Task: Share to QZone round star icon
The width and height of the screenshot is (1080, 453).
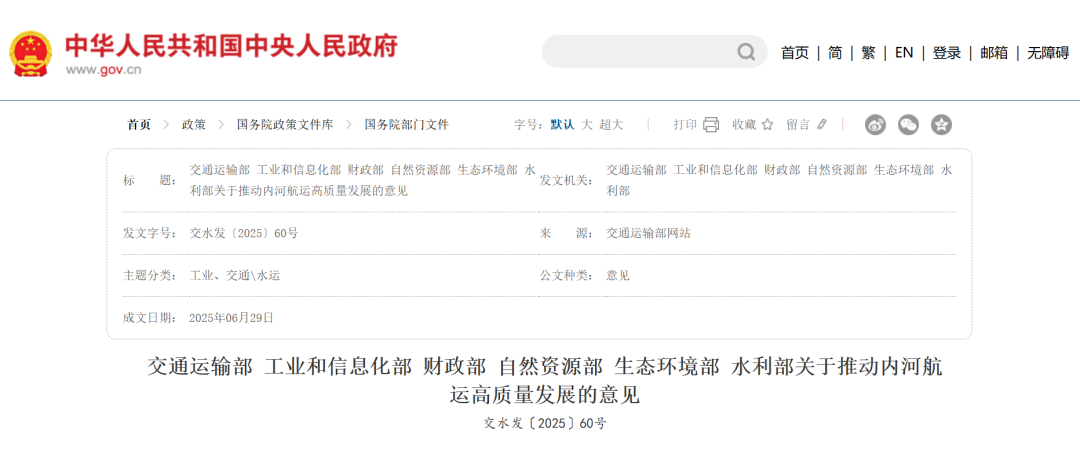Action: point(941,125)
